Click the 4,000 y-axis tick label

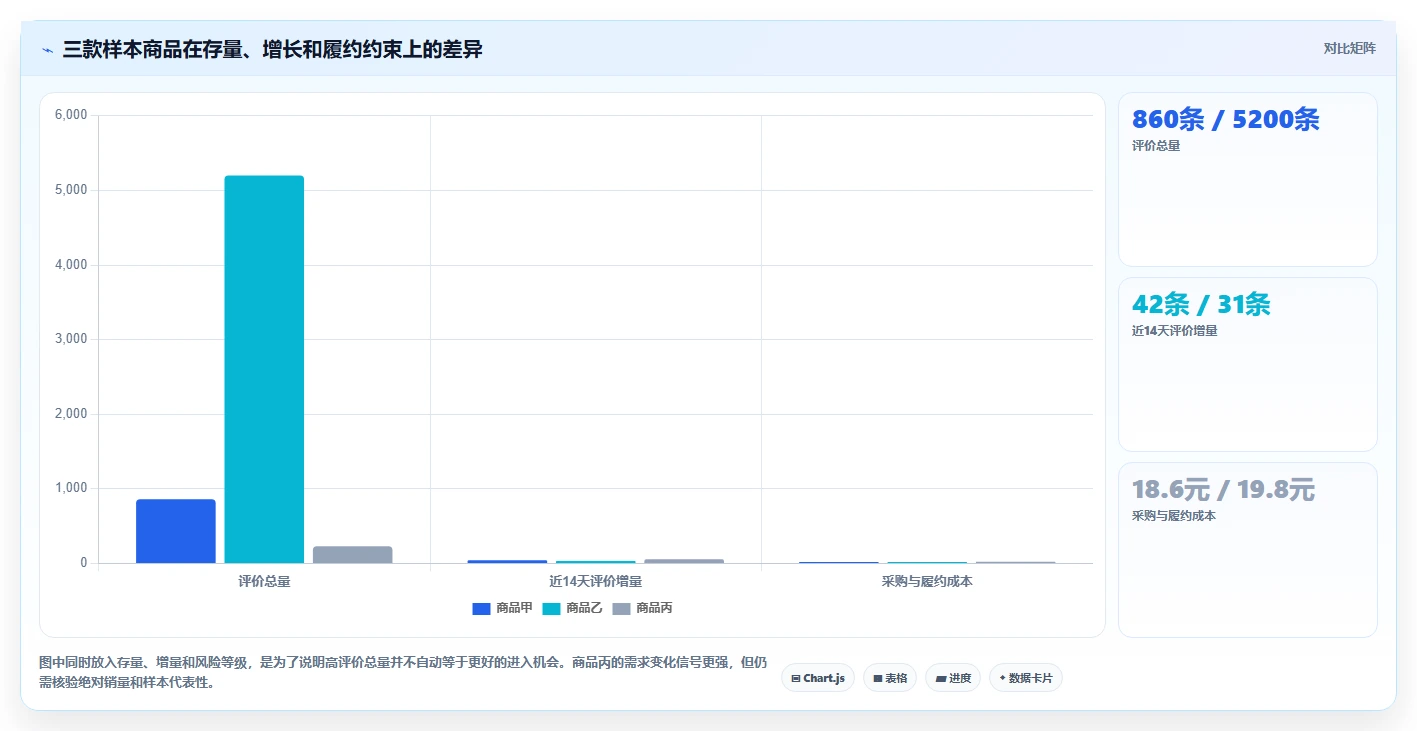click(x=71, y=265)
